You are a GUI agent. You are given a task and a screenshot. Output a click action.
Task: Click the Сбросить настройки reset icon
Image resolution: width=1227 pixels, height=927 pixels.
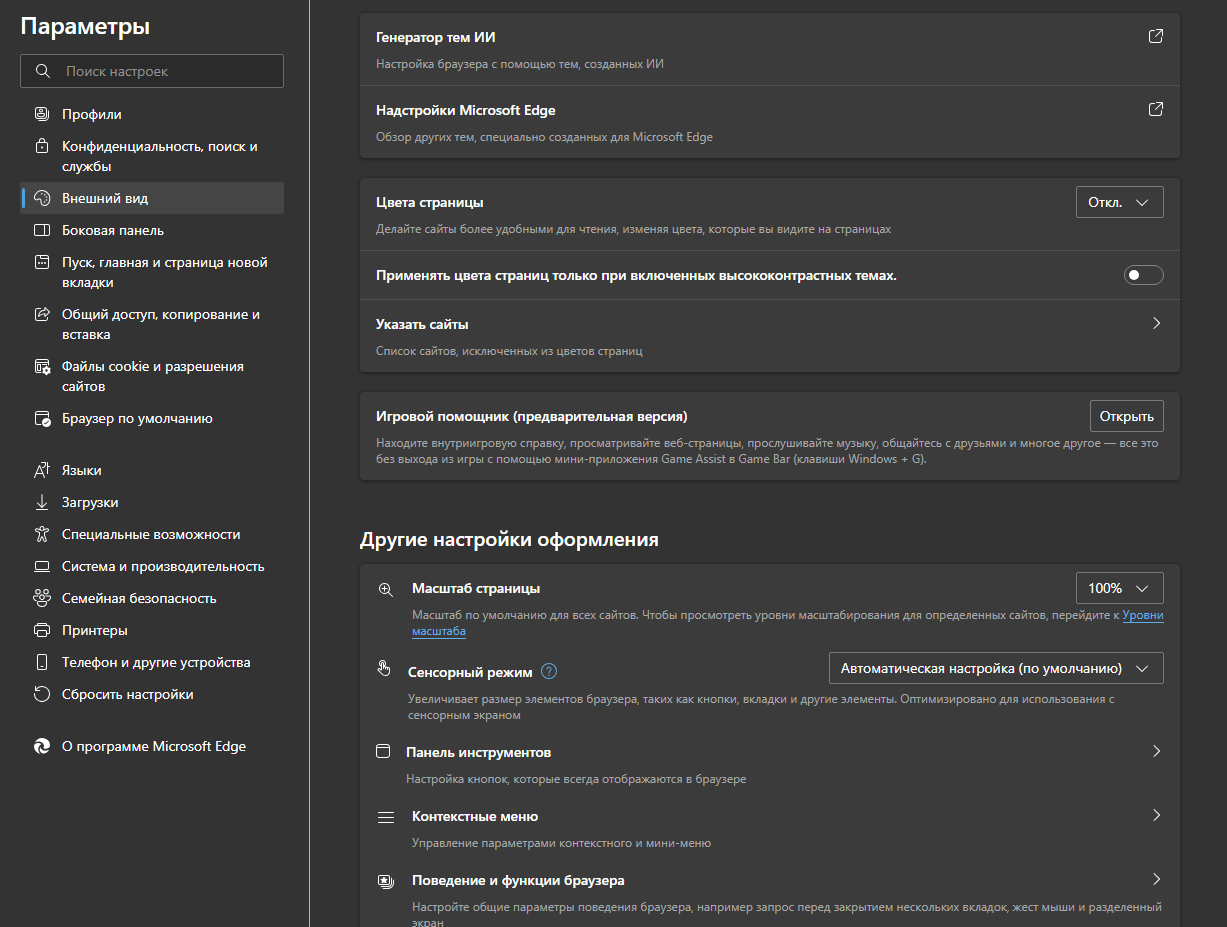(42, 694)
